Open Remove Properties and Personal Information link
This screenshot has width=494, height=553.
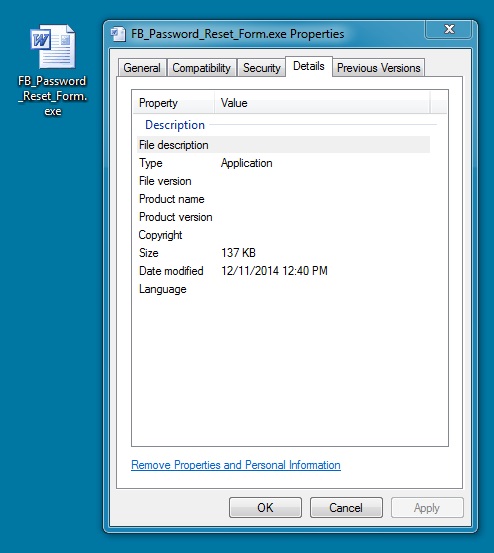tap(236, 465)
